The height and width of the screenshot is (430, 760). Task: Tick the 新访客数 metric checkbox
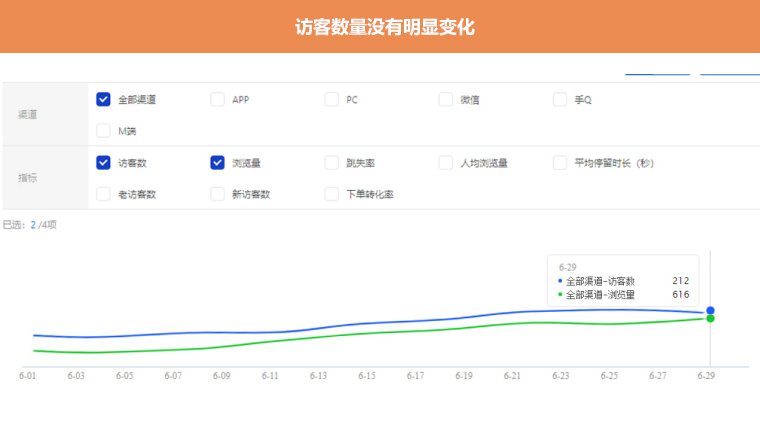click(x=217, y=194)
